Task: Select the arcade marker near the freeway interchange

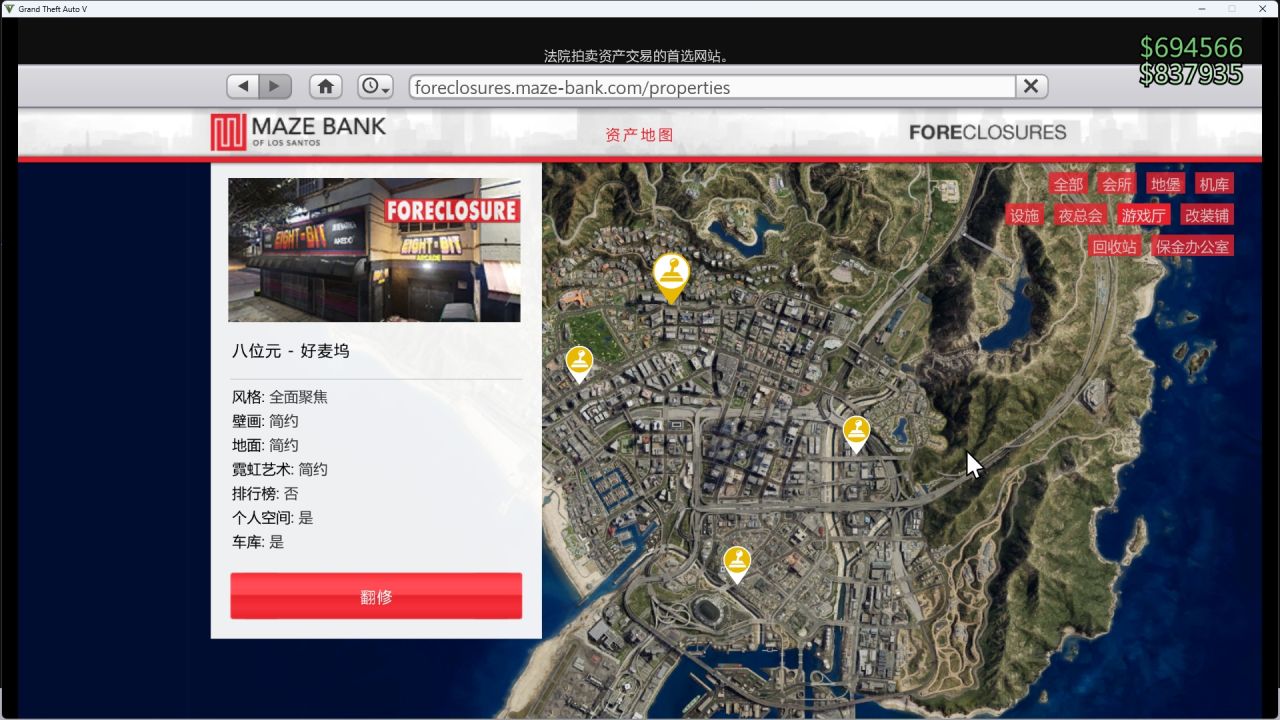Action: tap(856, 435)
